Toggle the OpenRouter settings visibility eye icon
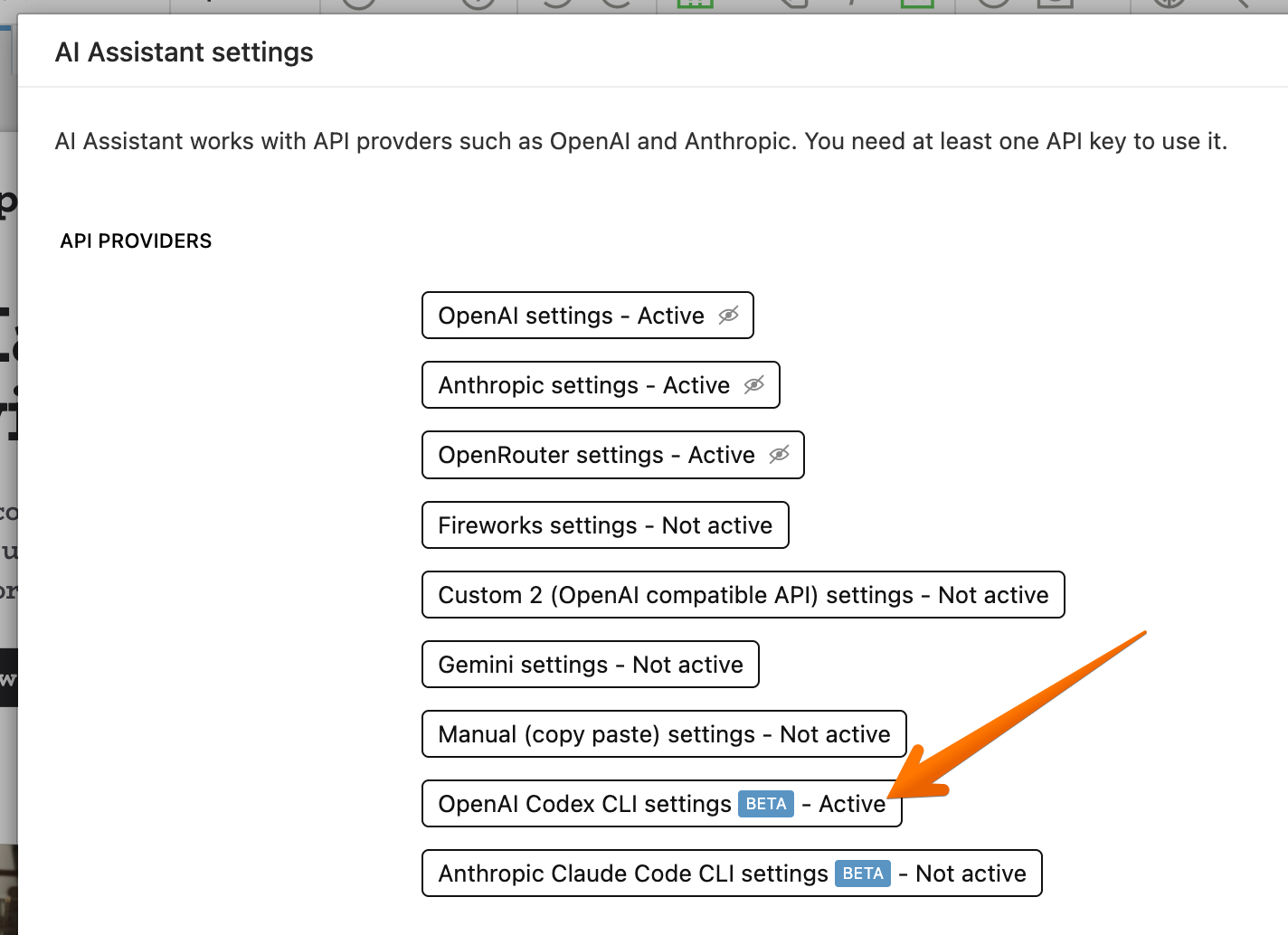 click(779, 454)
